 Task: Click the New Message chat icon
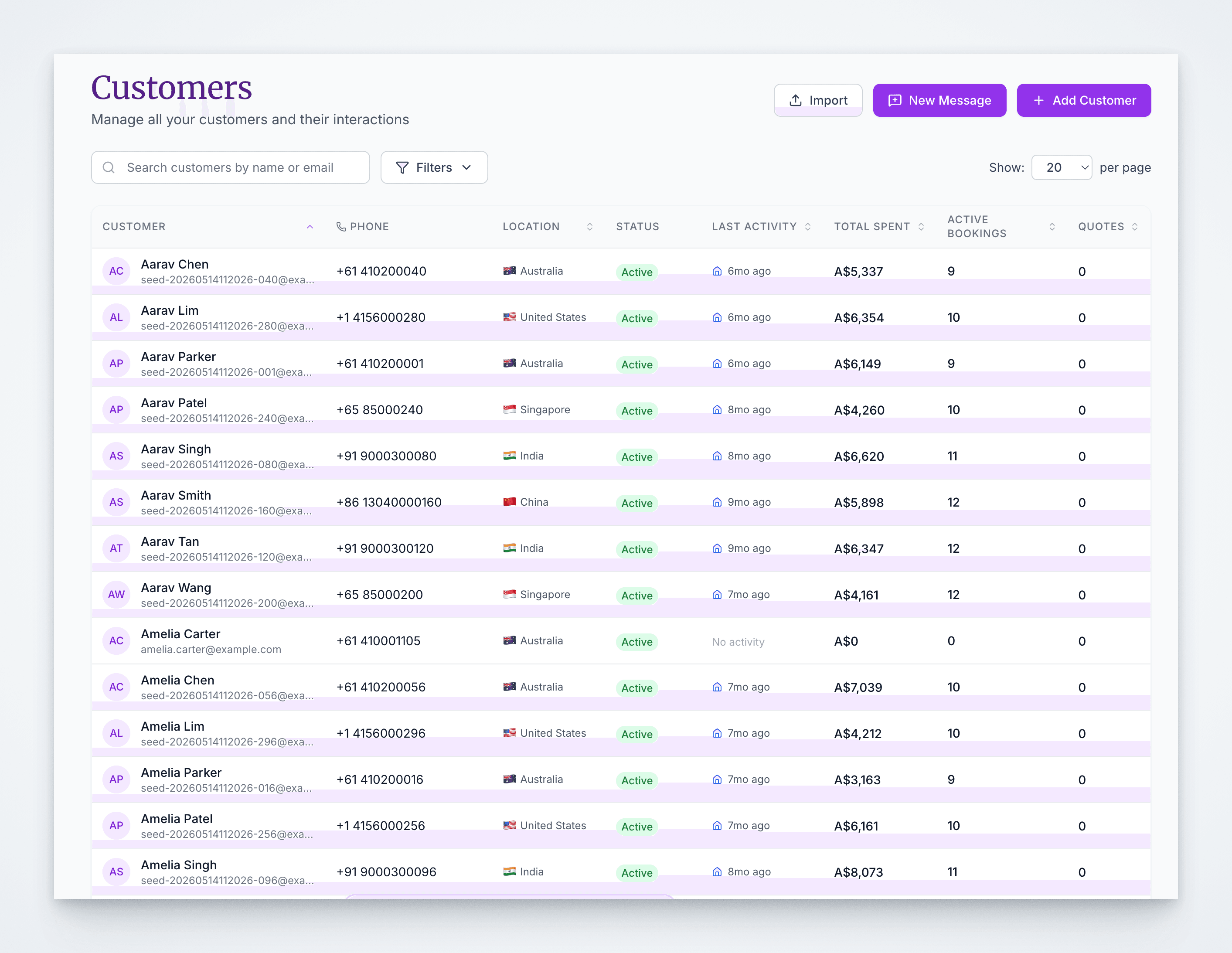click(895, 100)
